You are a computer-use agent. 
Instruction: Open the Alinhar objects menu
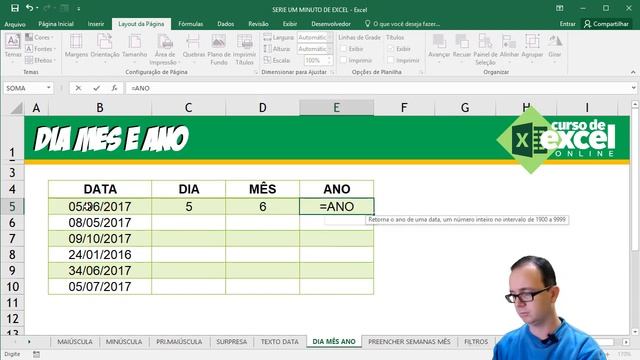coord(509,48)
